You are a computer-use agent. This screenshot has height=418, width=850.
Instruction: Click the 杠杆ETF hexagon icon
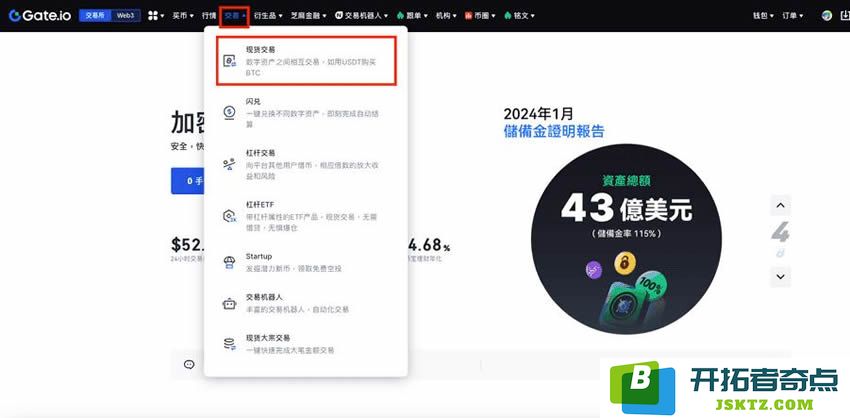(229, 216)
